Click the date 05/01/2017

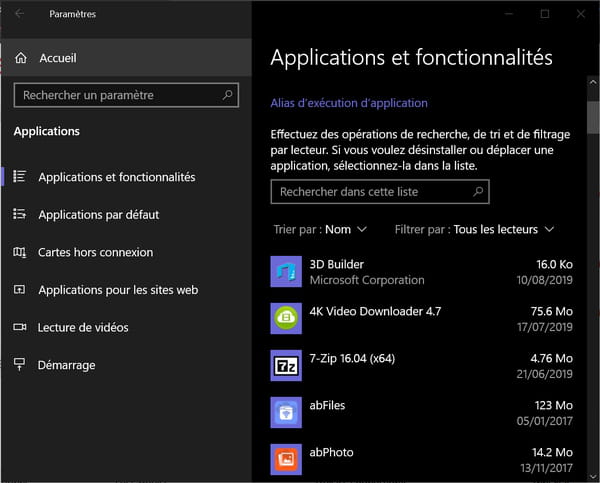click(545, 421)
